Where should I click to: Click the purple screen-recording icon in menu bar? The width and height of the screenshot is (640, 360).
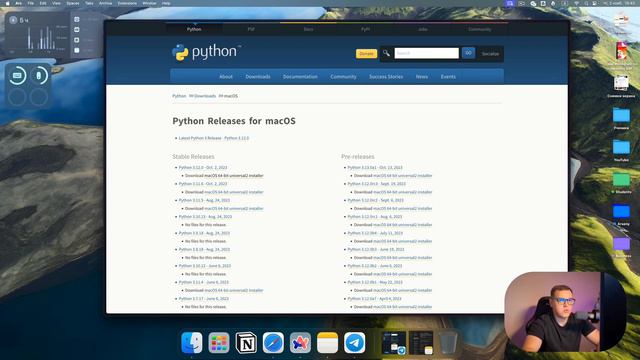509,3
